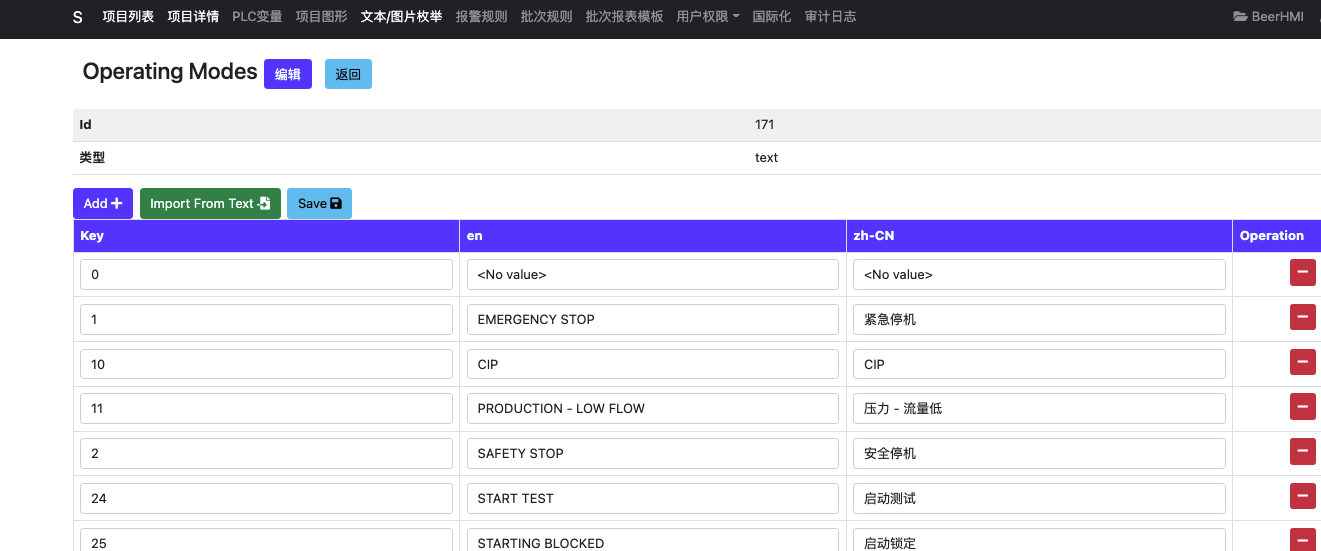This screenshot has height=551, width=1321.
Task: Go to 报警规则 page
Action: pyautogui.click(x=481, y=17)
